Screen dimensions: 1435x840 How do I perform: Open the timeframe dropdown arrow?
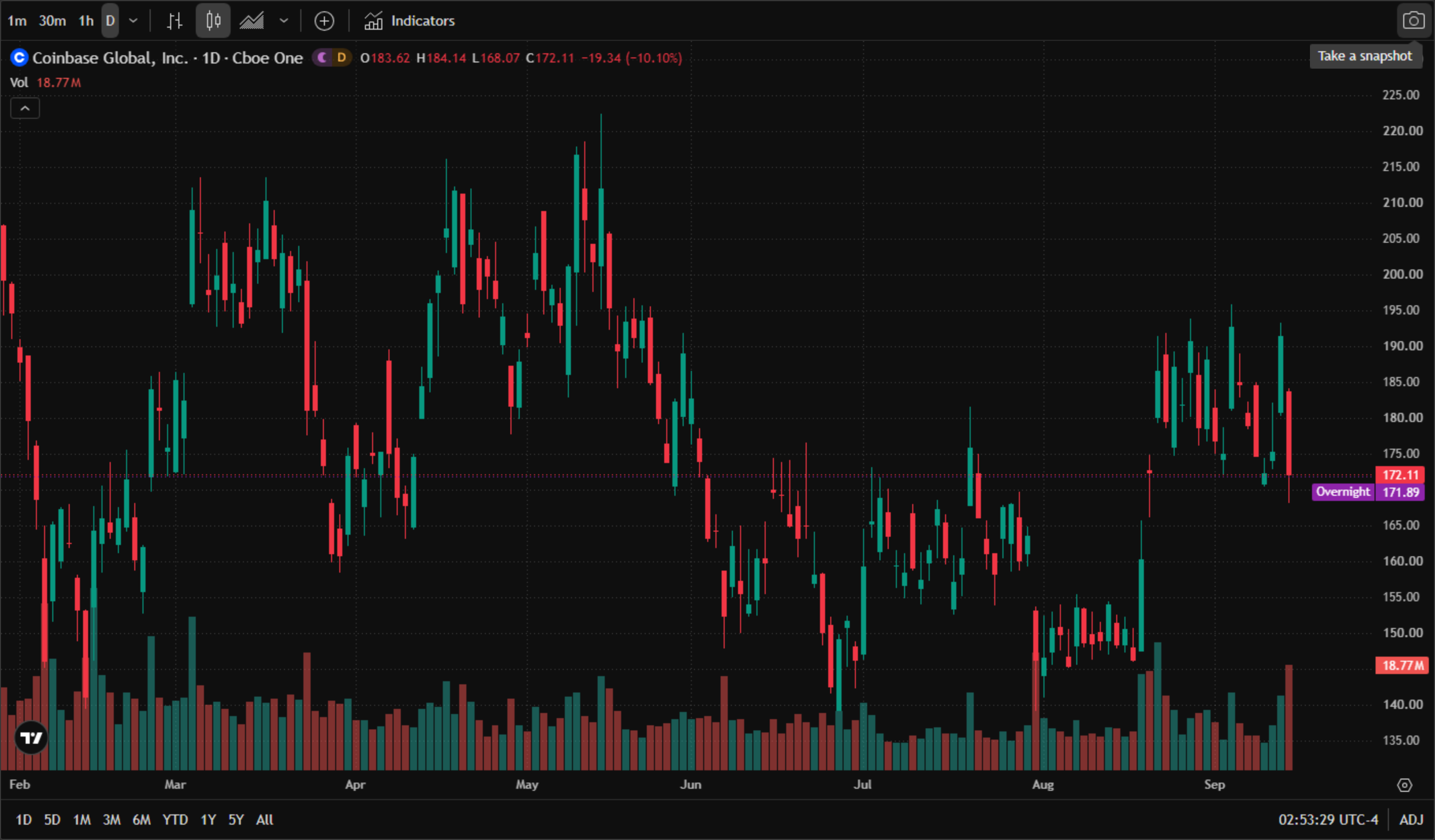(x=133, y=21)
